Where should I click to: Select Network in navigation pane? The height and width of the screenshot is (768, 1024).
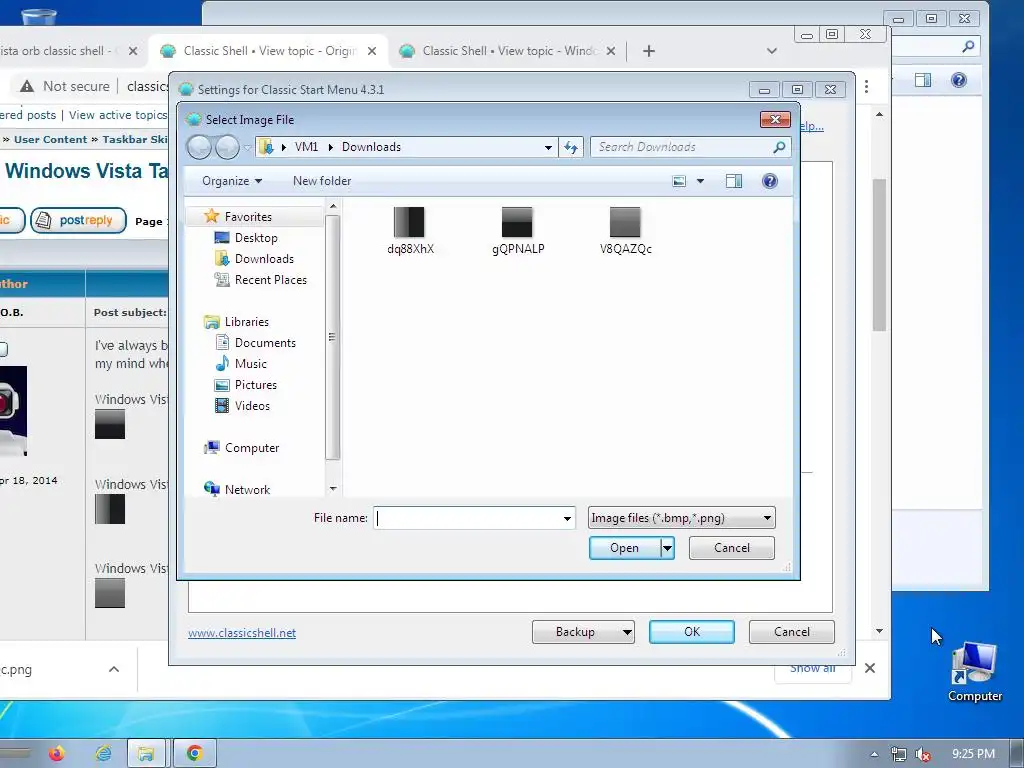point(247,490)
